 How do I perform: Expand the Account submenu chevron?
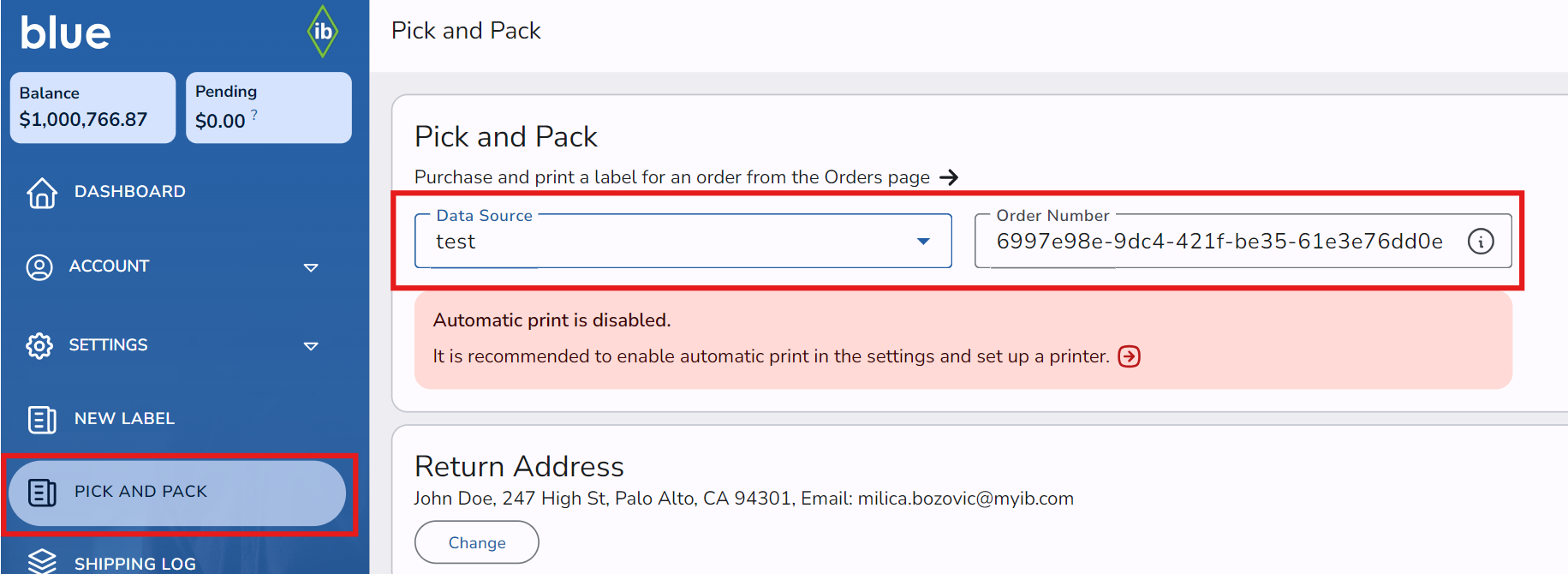311,267
